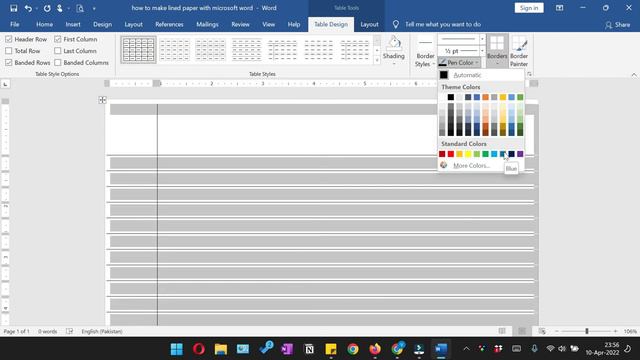
Task: Show hidden icons in system tray
Action: pyautogui.click(x=466, y=349)
